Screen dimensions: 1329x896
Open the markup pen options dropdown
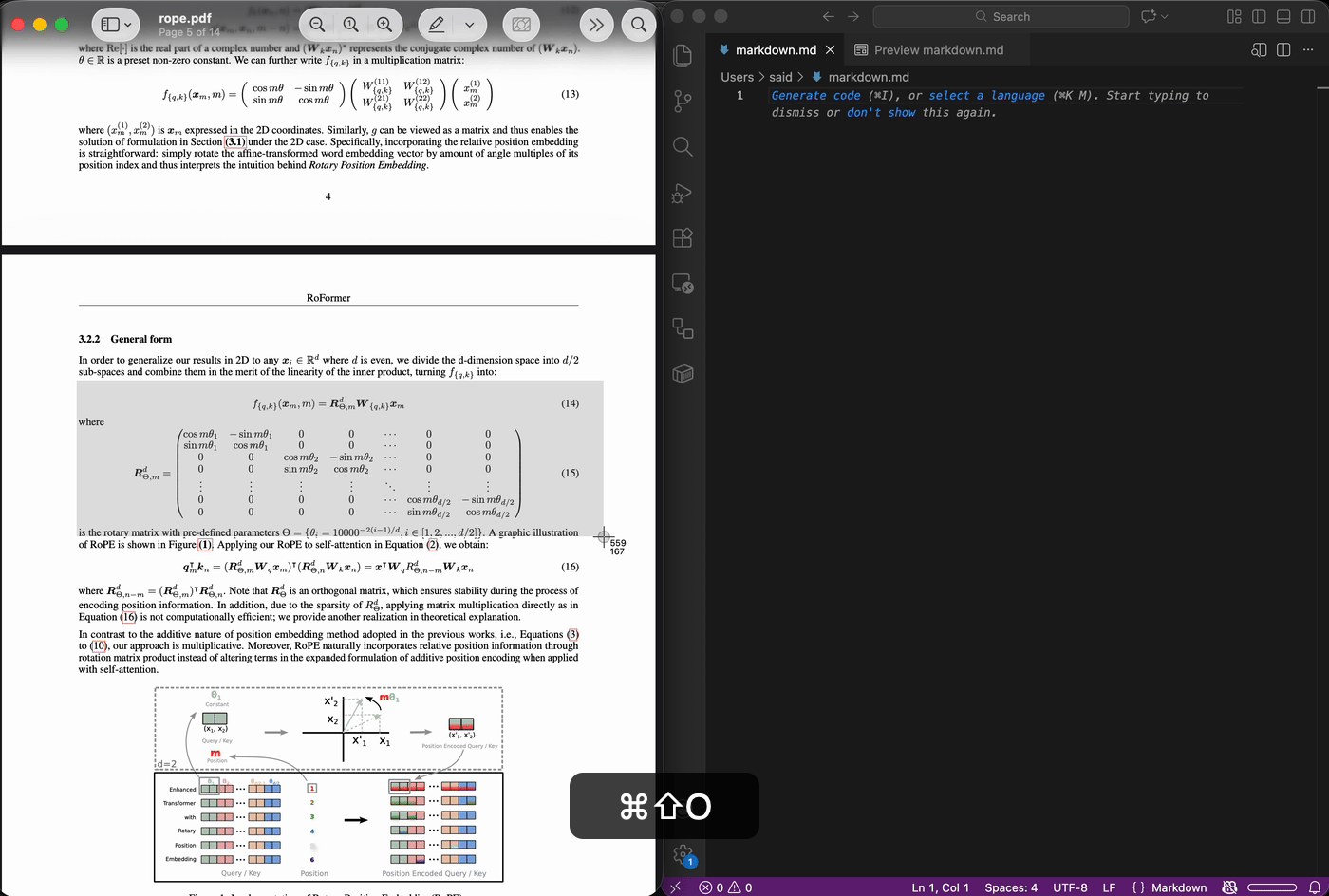click(x=469, y=25)
